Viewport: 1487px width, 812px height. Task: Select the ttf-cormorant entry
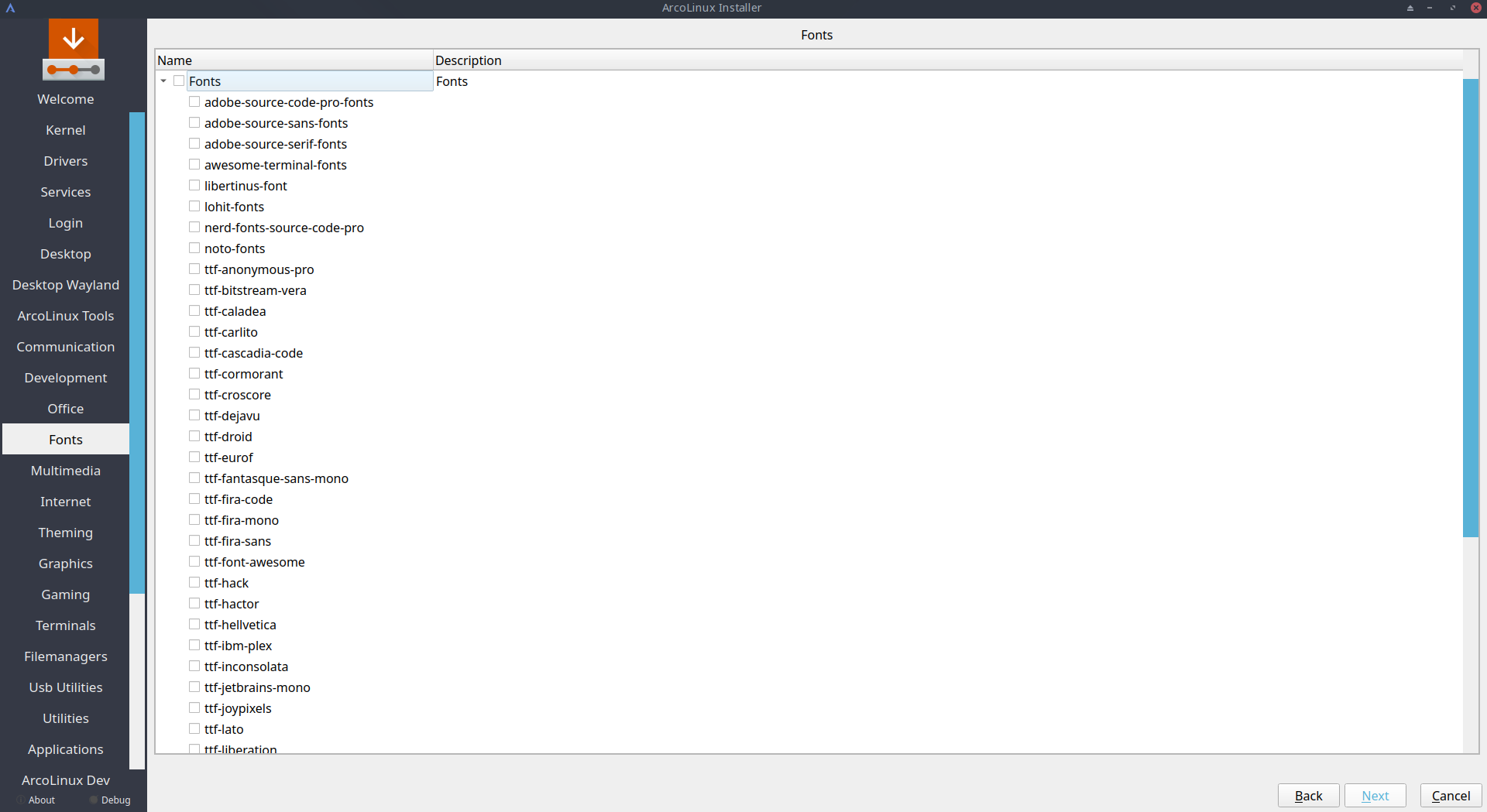(x=244, y=374)
